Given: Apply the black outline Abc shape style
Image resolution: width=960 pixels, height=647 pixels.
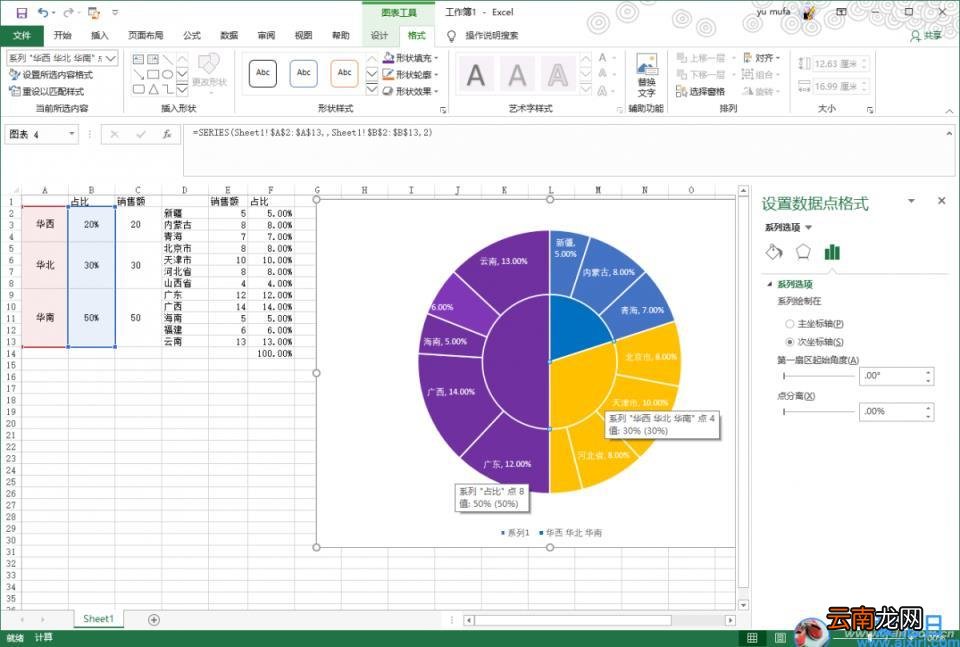Looking at the screenshot, I should coord(263,73).
